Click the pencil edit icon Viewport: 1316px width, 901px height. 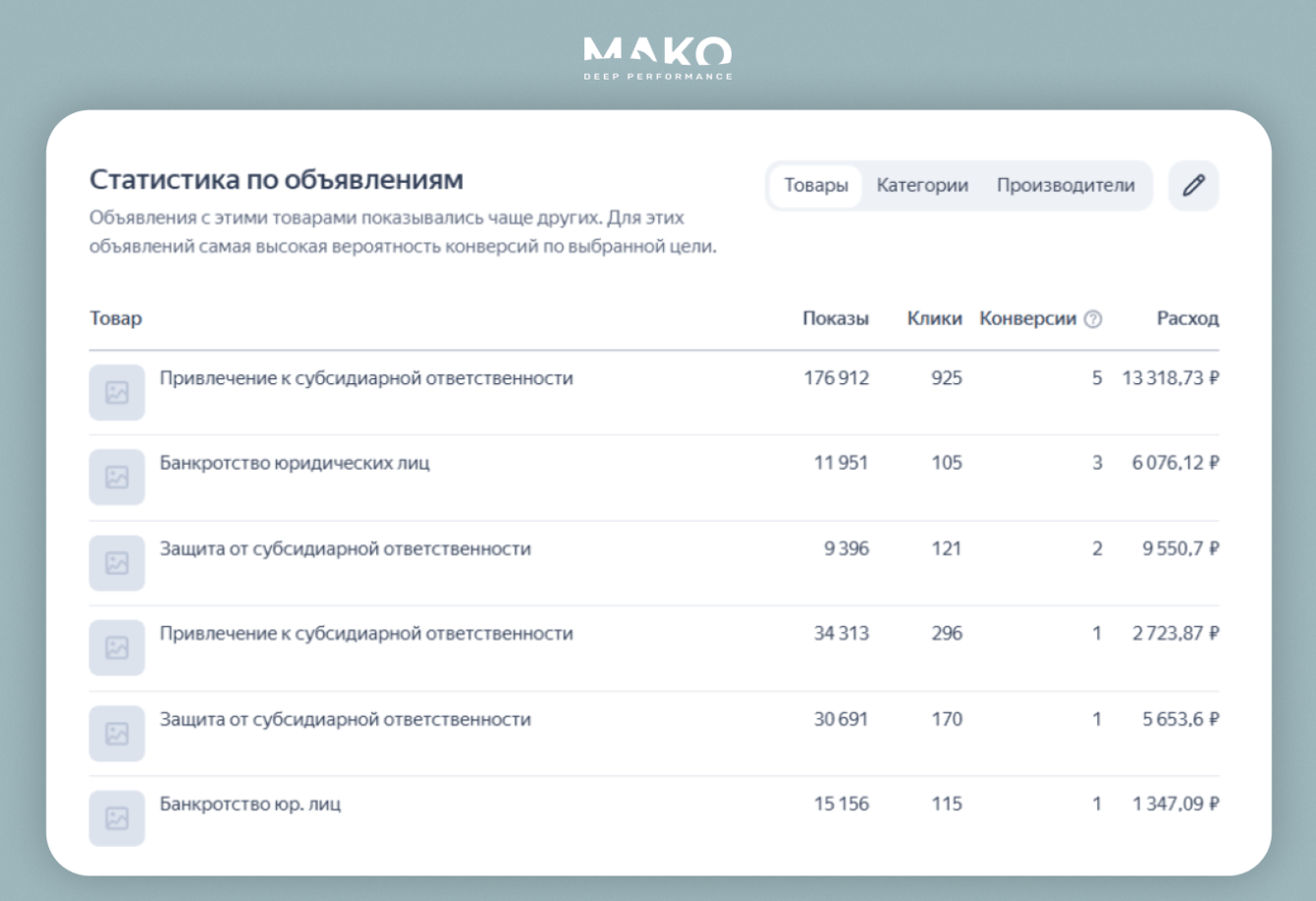(x=1193, y=186)
